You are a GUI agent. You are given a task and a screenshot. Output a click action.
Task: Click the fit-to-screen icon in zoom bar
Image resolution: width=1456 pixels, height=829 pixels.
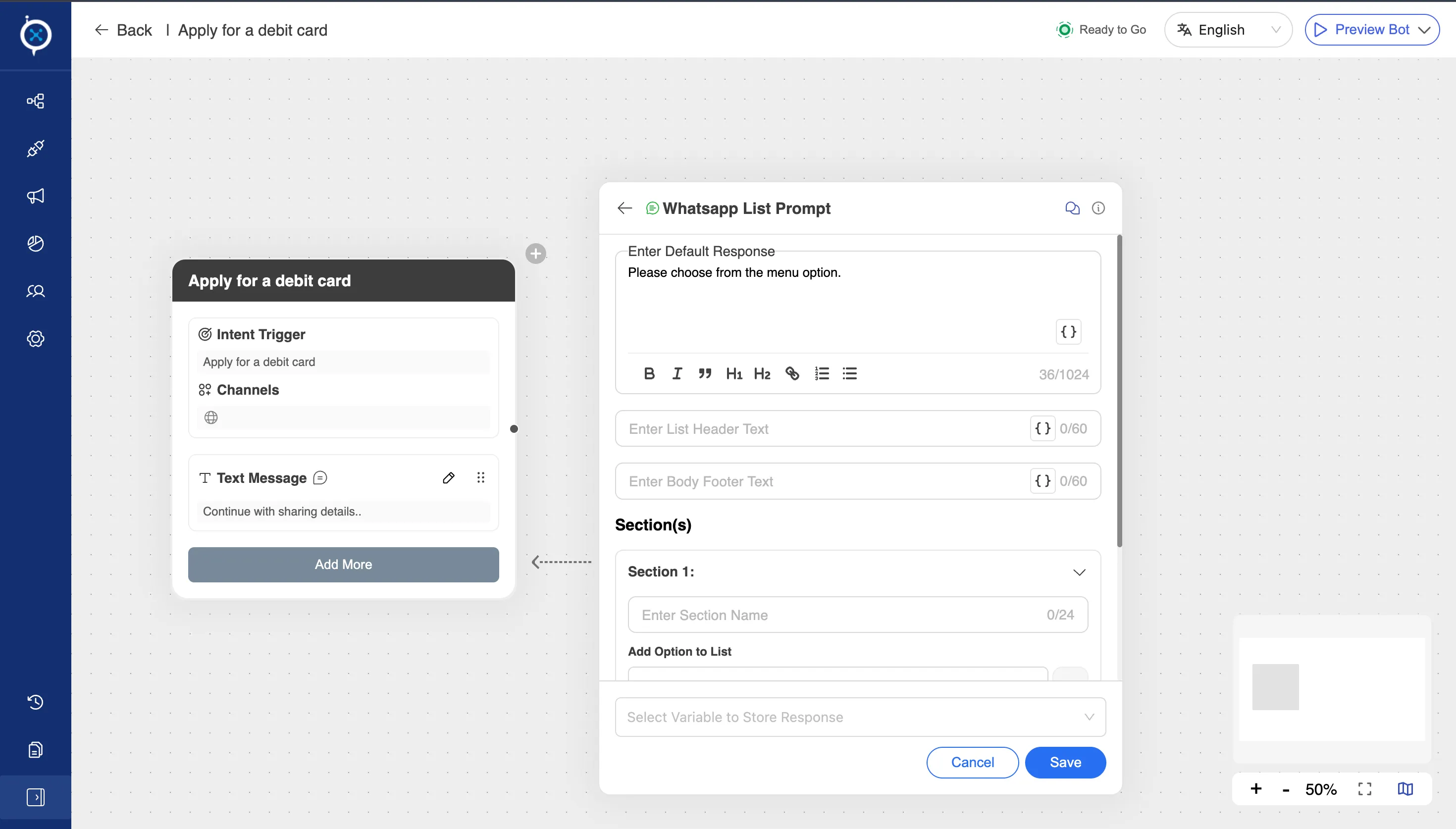point(1364,788)
